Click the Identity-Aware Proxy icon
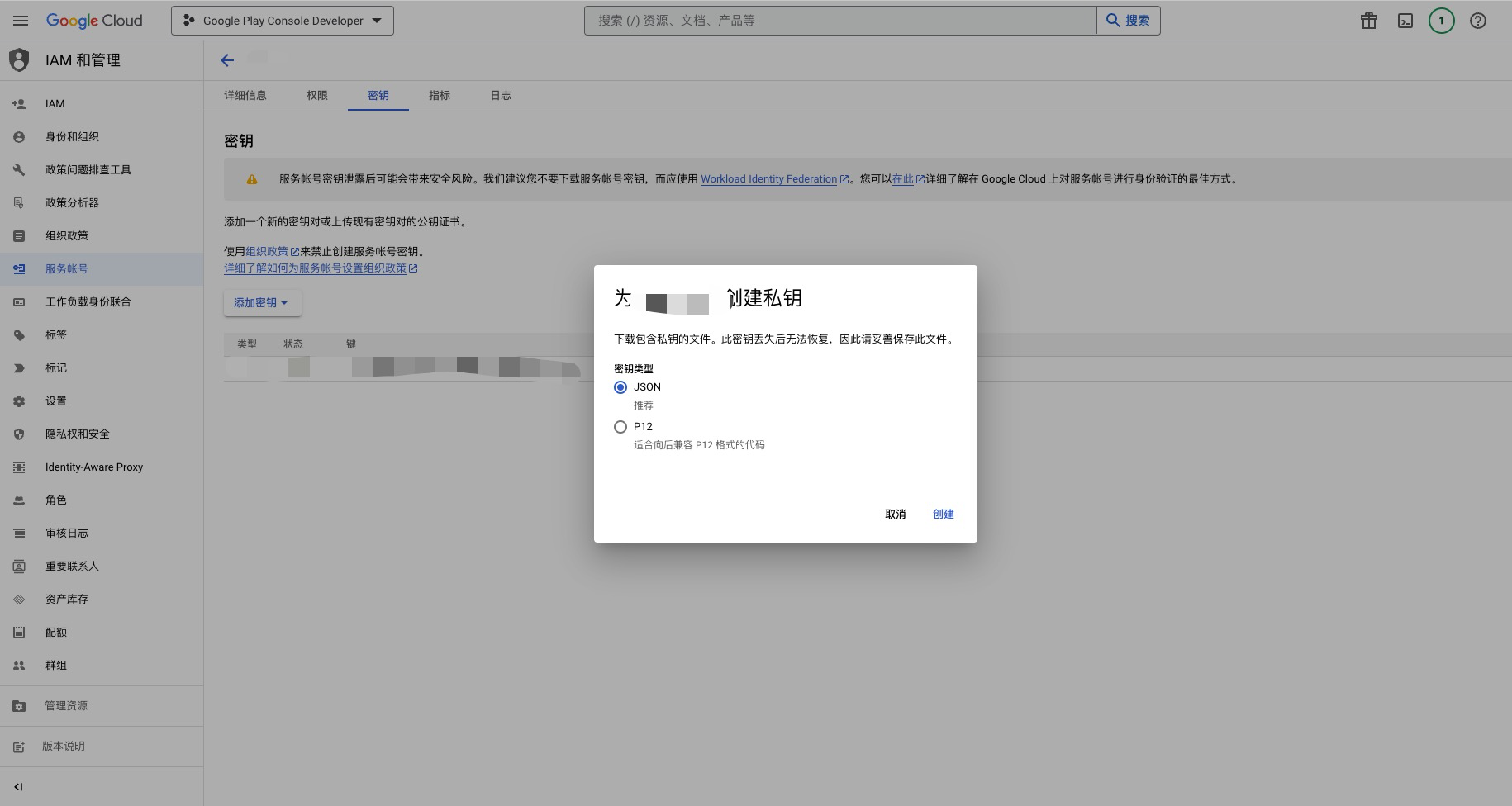Image resolution: width=1512 pixels, height=806 pixels. coord(19,467)
